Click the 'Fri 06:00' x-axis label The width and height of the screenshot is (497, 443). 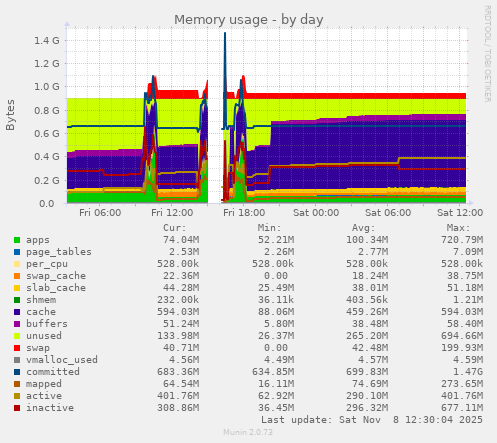click(100, 213)
